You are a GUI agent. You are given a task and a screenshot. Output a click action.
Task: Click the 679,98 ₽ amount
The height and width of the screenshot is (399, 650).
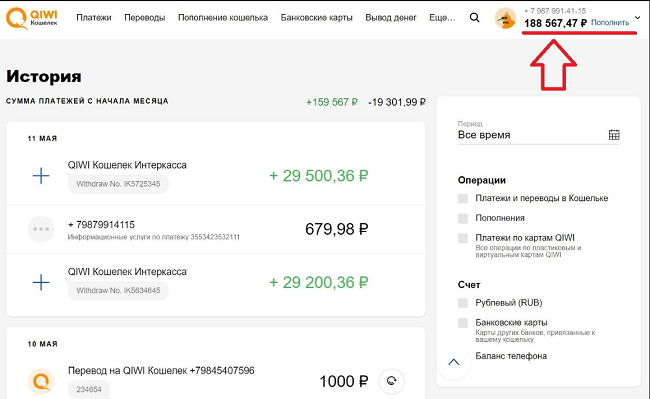pos(337,229)
